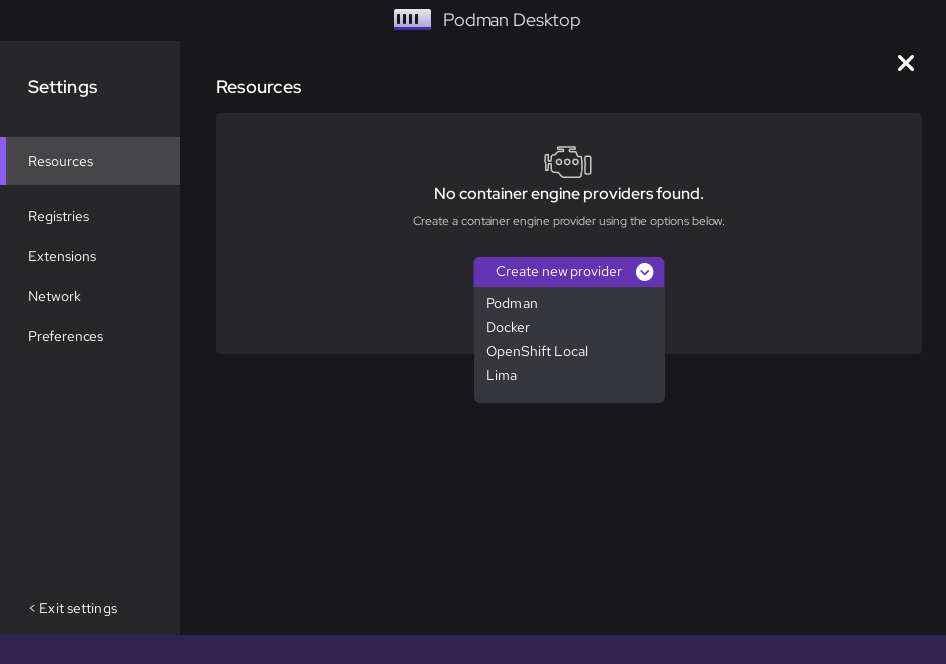Choose Lima as new provider
The width and height of the screenshot is (946, 664).
pyautogui.click(x=501, y=375)
